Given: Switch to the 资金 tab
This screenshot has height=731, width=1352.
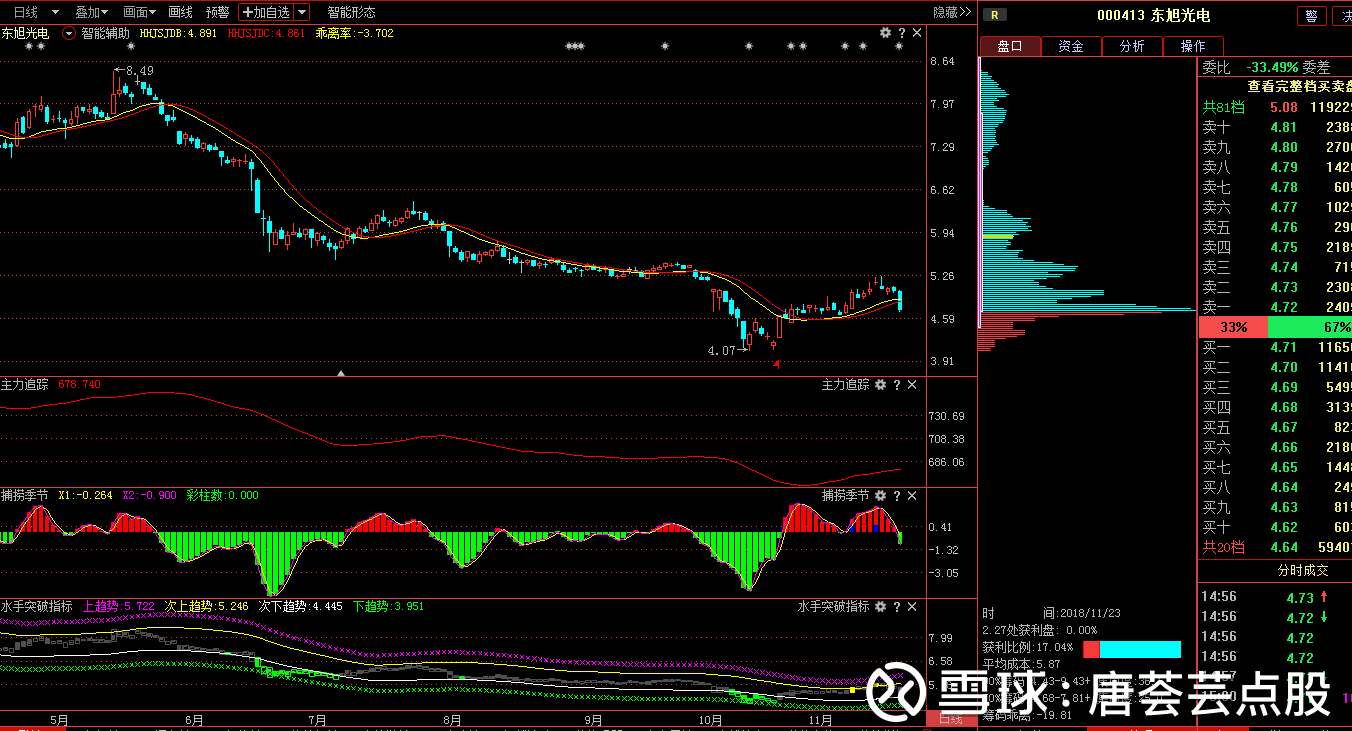Looking at the screenshot, I should tap(1071, 46).
